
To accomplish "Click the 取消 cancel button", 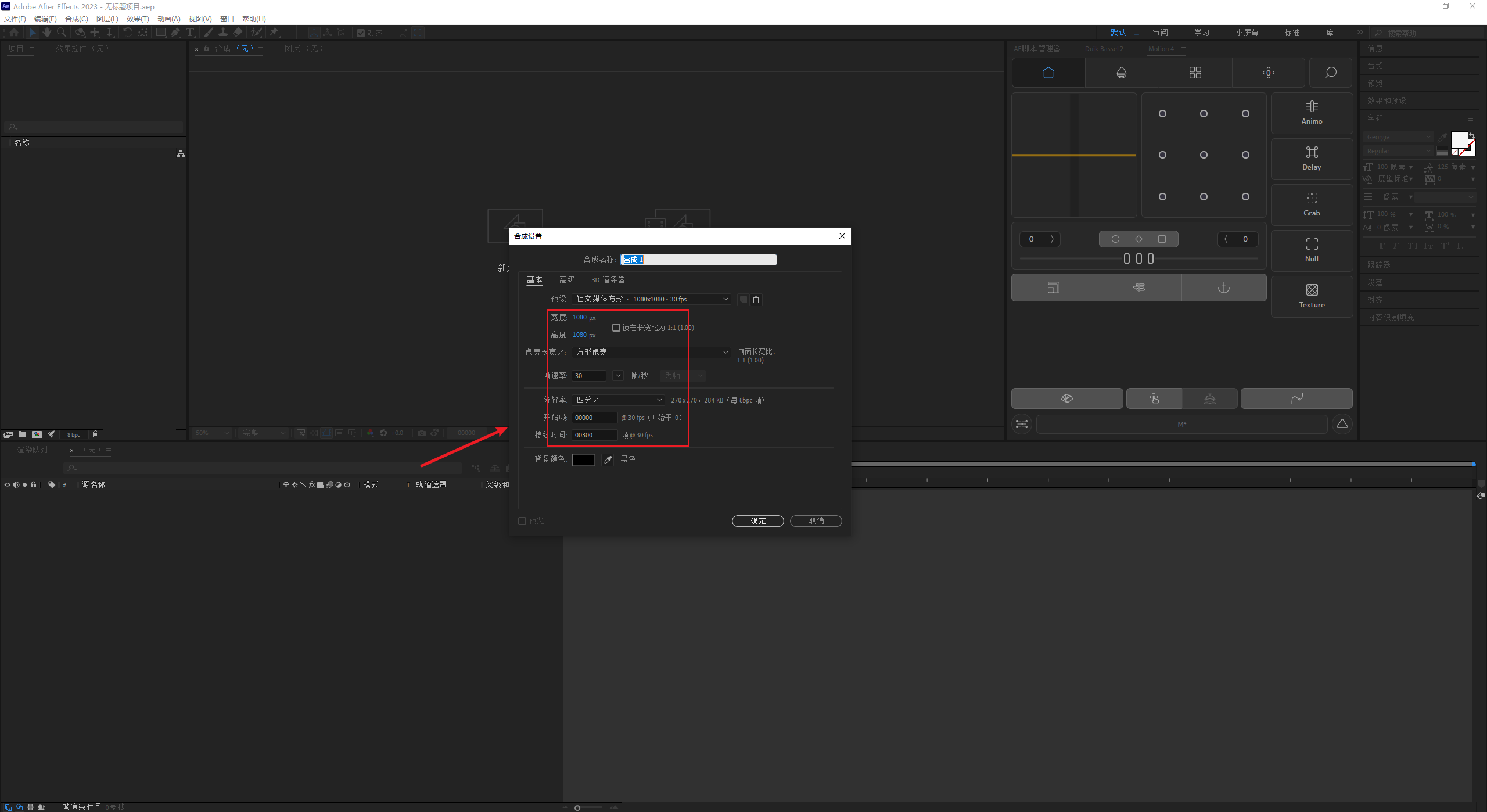I will click(816, 521).
